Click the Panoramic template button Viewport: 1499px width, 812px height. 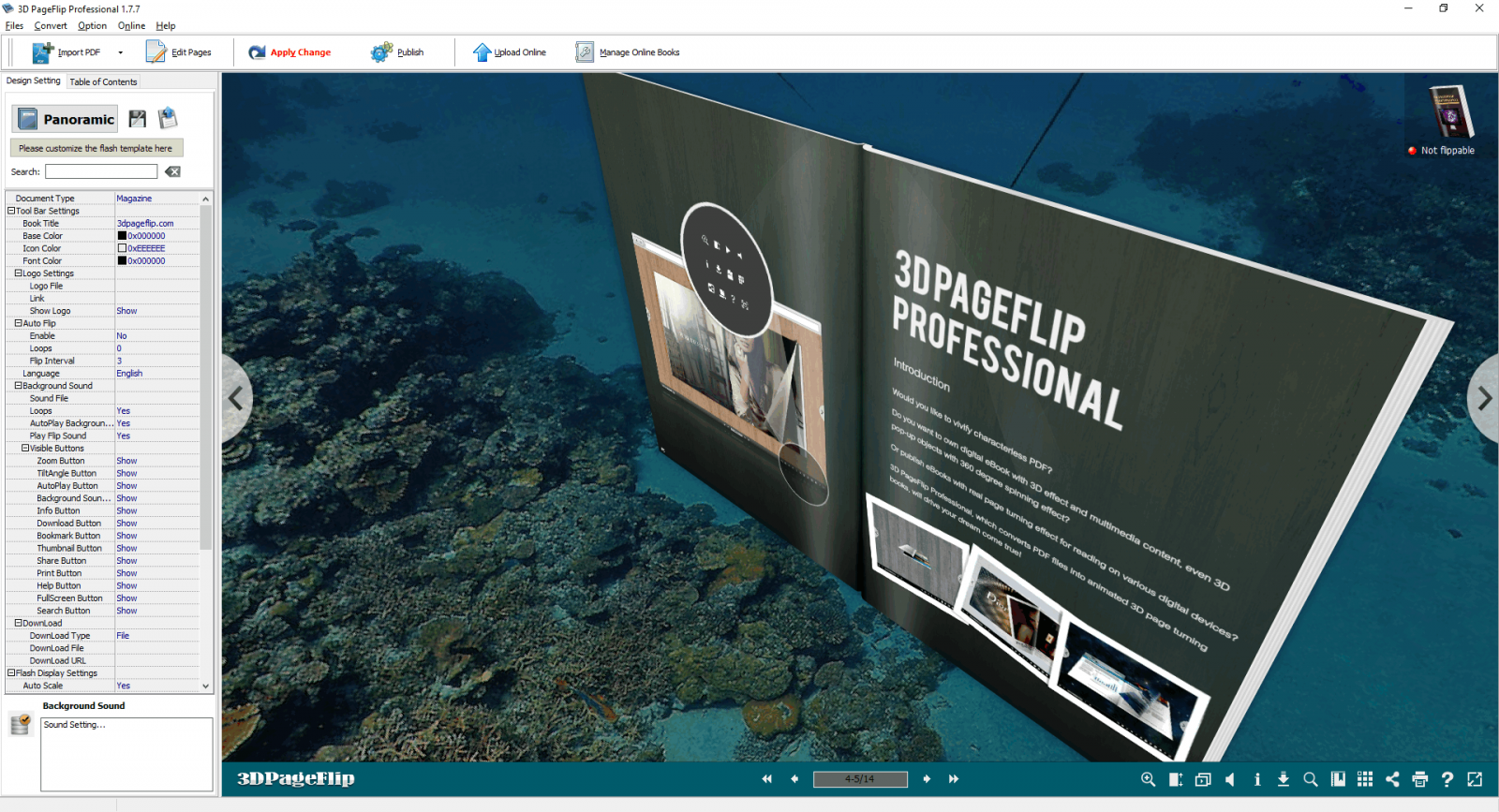[65, 119]
